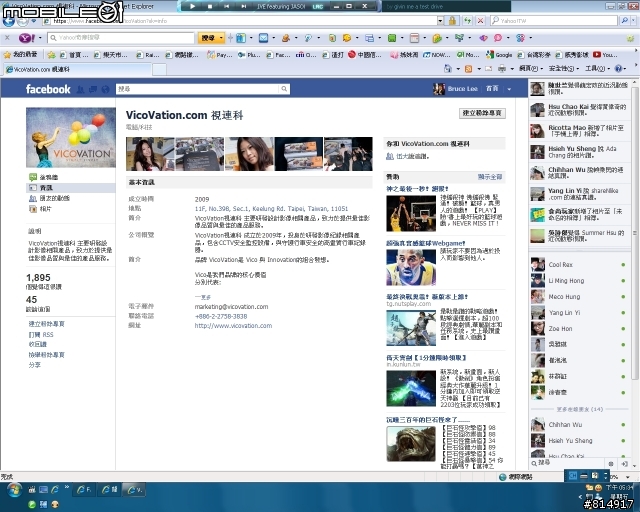Click the 建立粉絲專頁 button
Screen dimensions: 640x512
click(482, 113)
